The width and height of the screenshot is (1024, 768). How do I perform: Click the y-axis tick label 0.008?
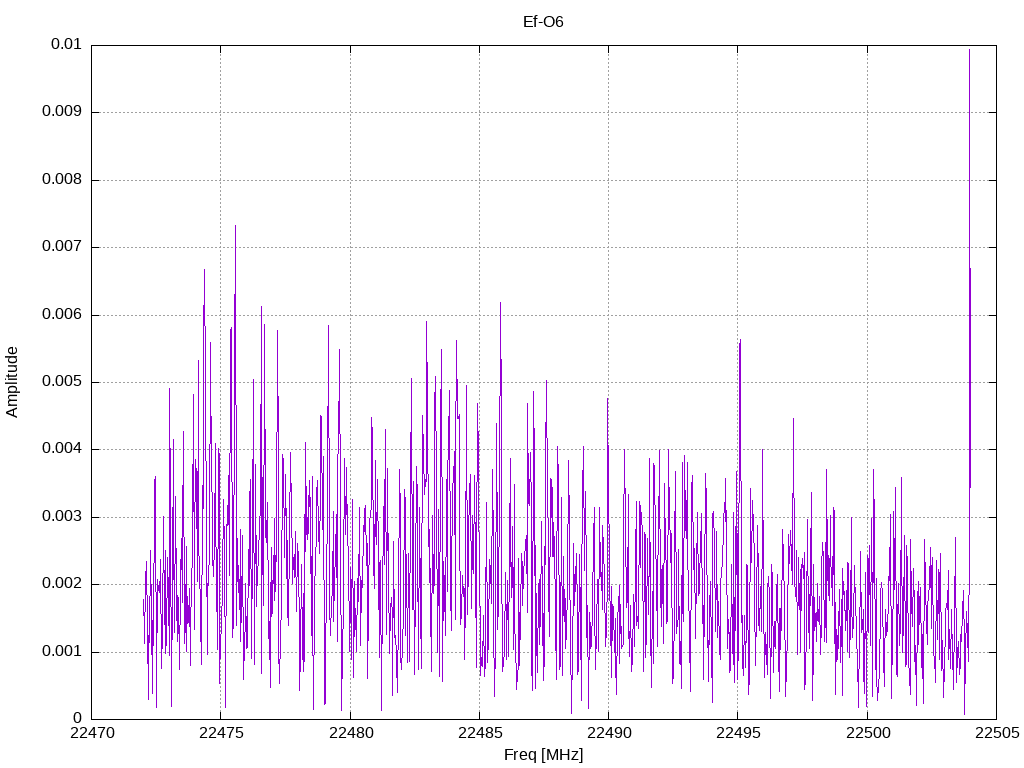[x=62, y=180]
